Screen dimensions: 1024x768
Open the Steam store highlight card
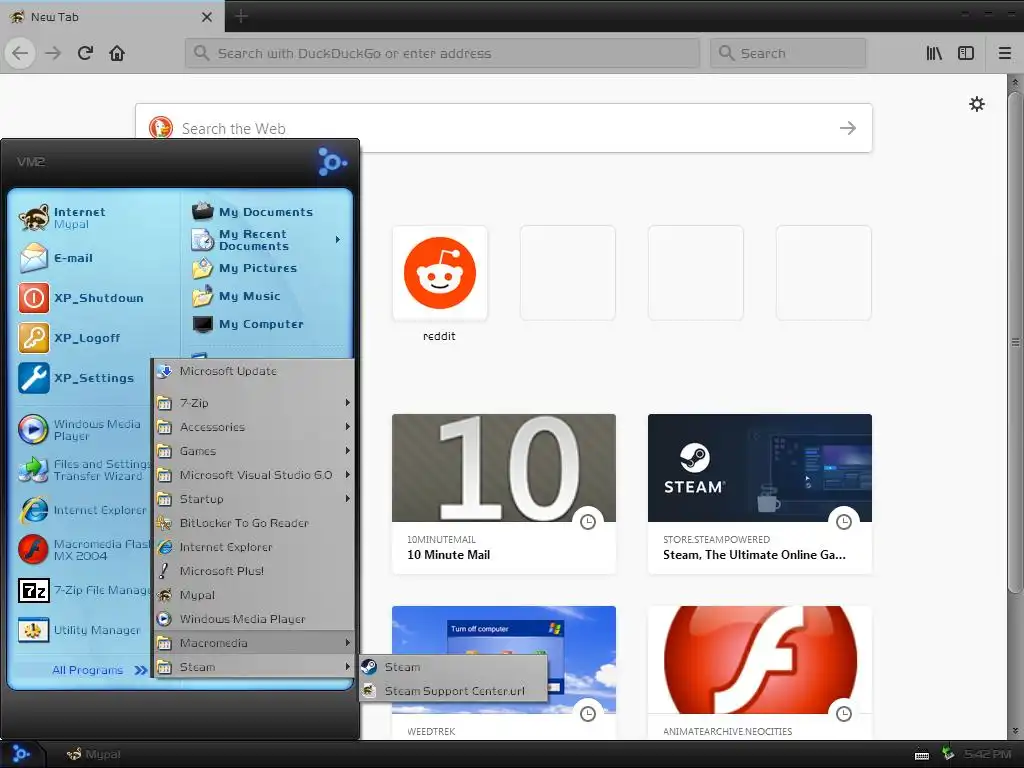point(760,494)
